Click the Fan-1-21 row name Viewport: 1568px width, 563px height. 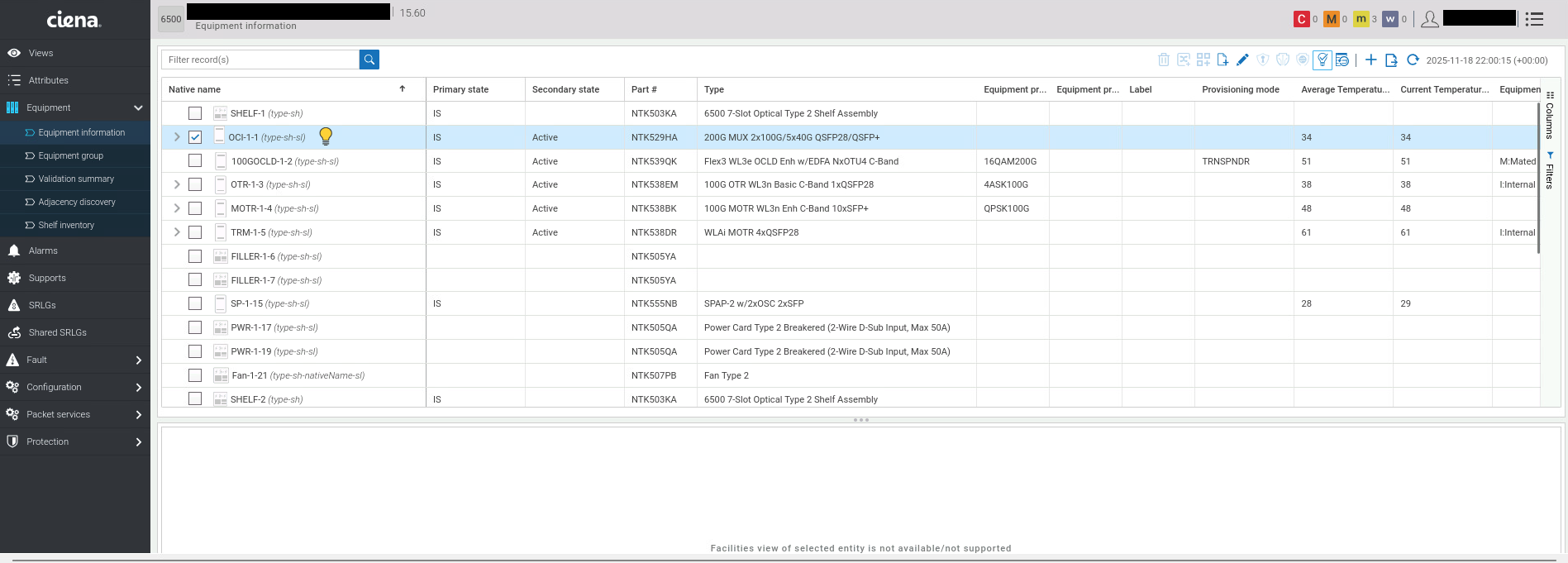pos(298,375)
